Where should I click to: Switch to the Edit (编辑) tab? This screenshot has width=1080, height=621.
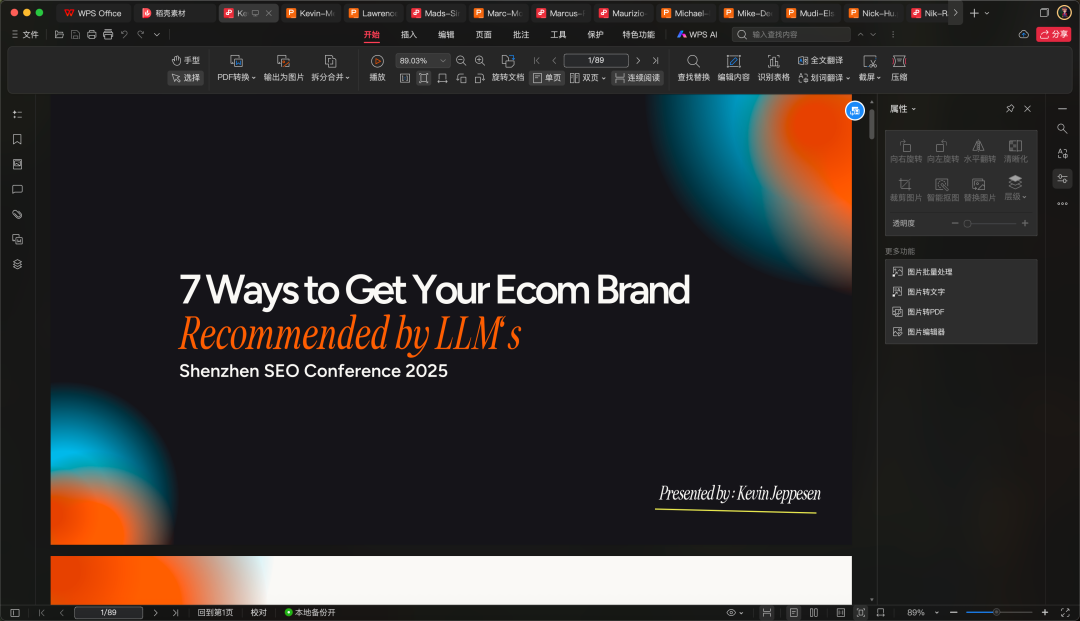[x=446, y=34]
